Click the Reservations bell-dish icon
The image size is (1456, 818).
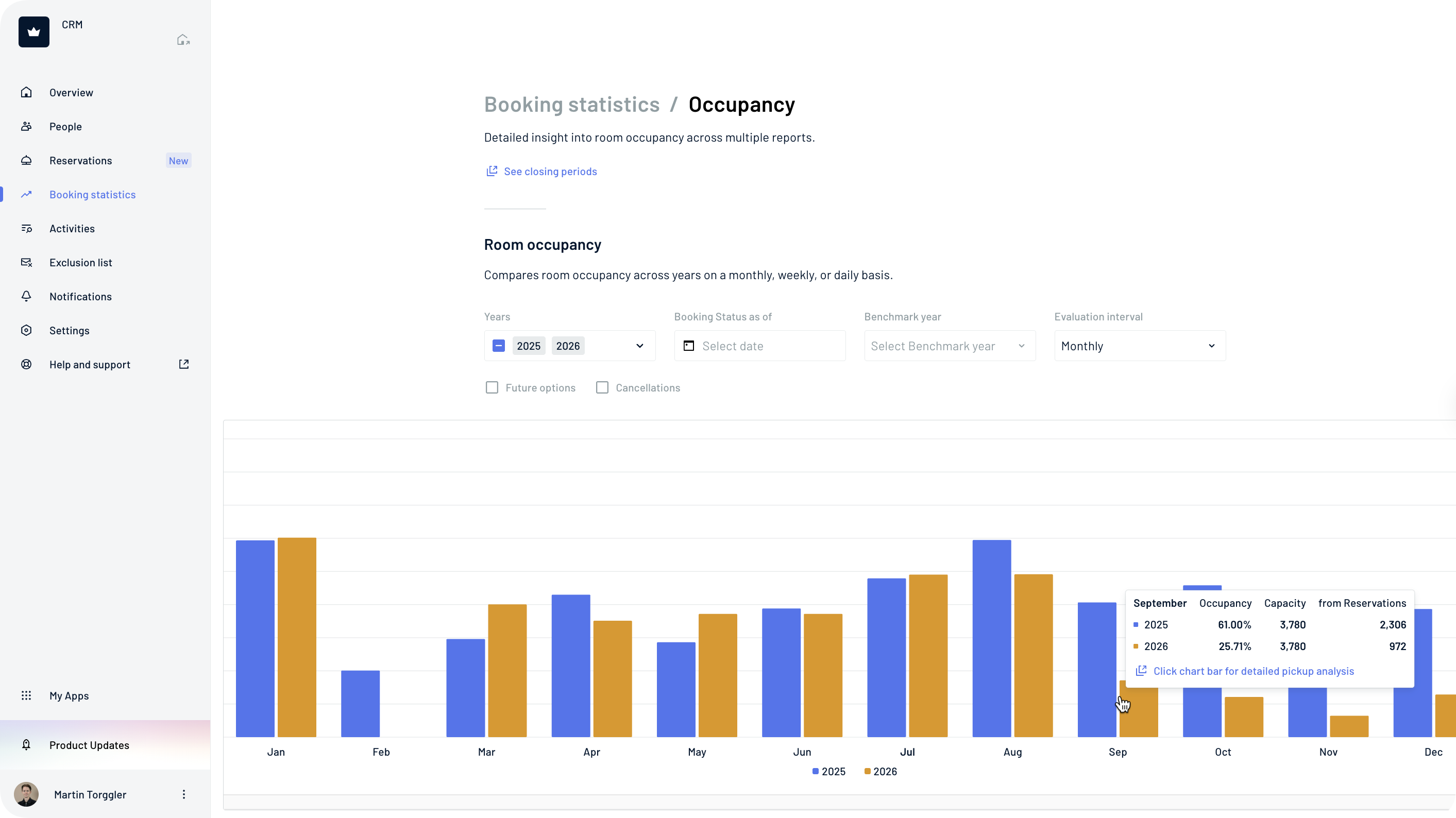[x=26, y=160]
